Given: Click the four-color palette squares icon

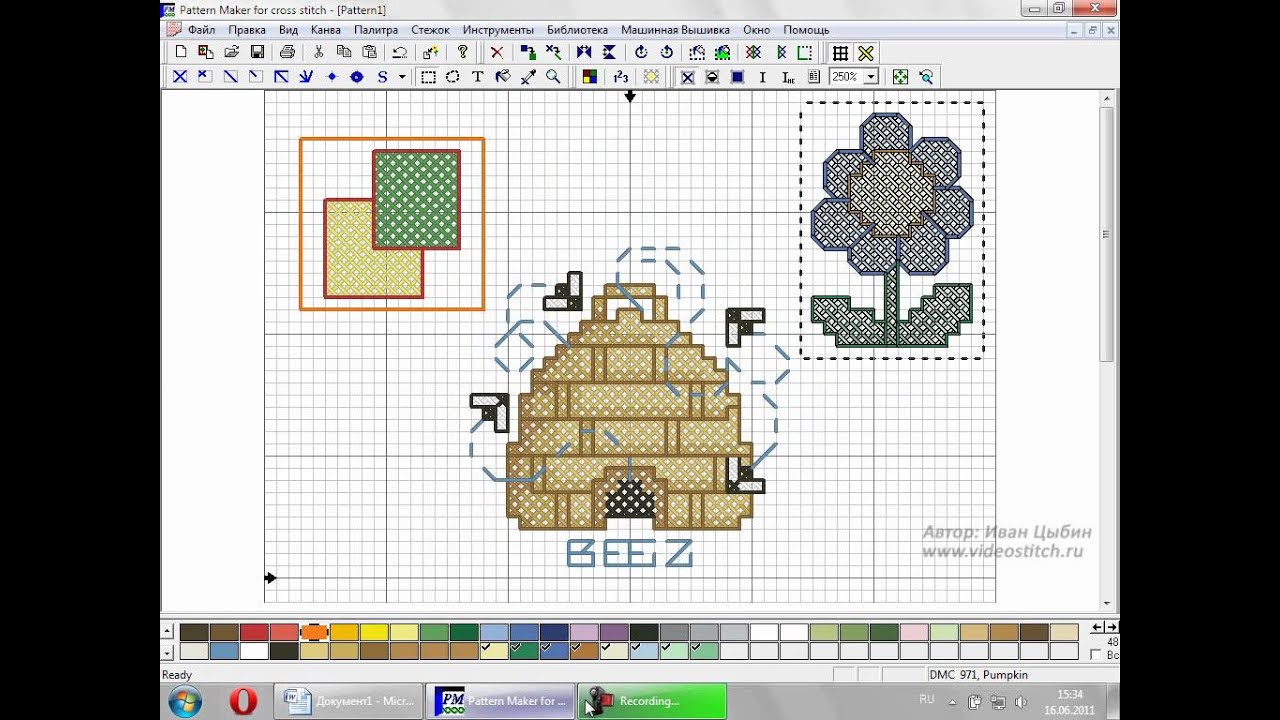Looking at the screenshot, I should (590, 77).
